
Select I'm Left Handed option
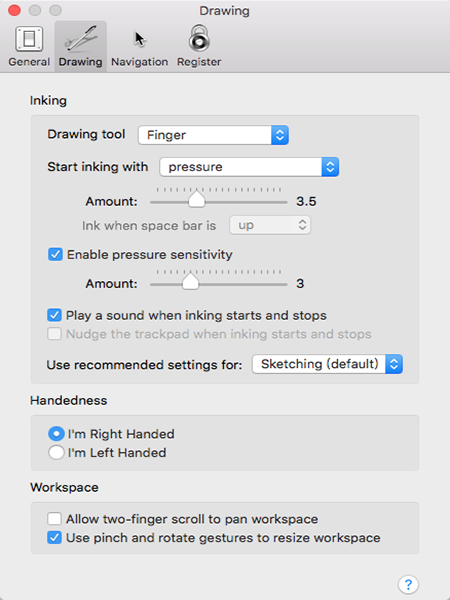click(56, 453)
